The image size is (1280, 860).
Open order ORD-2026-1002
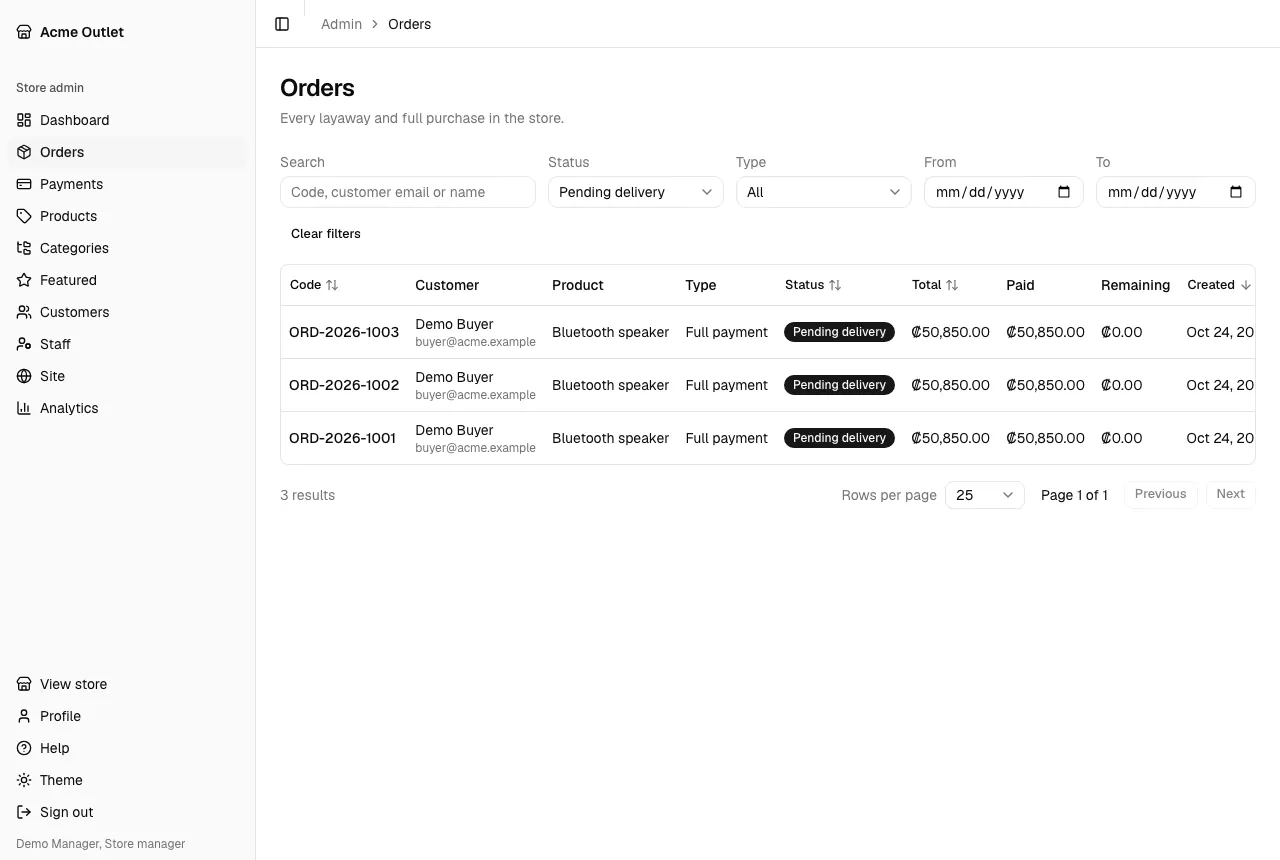(344, 385)
